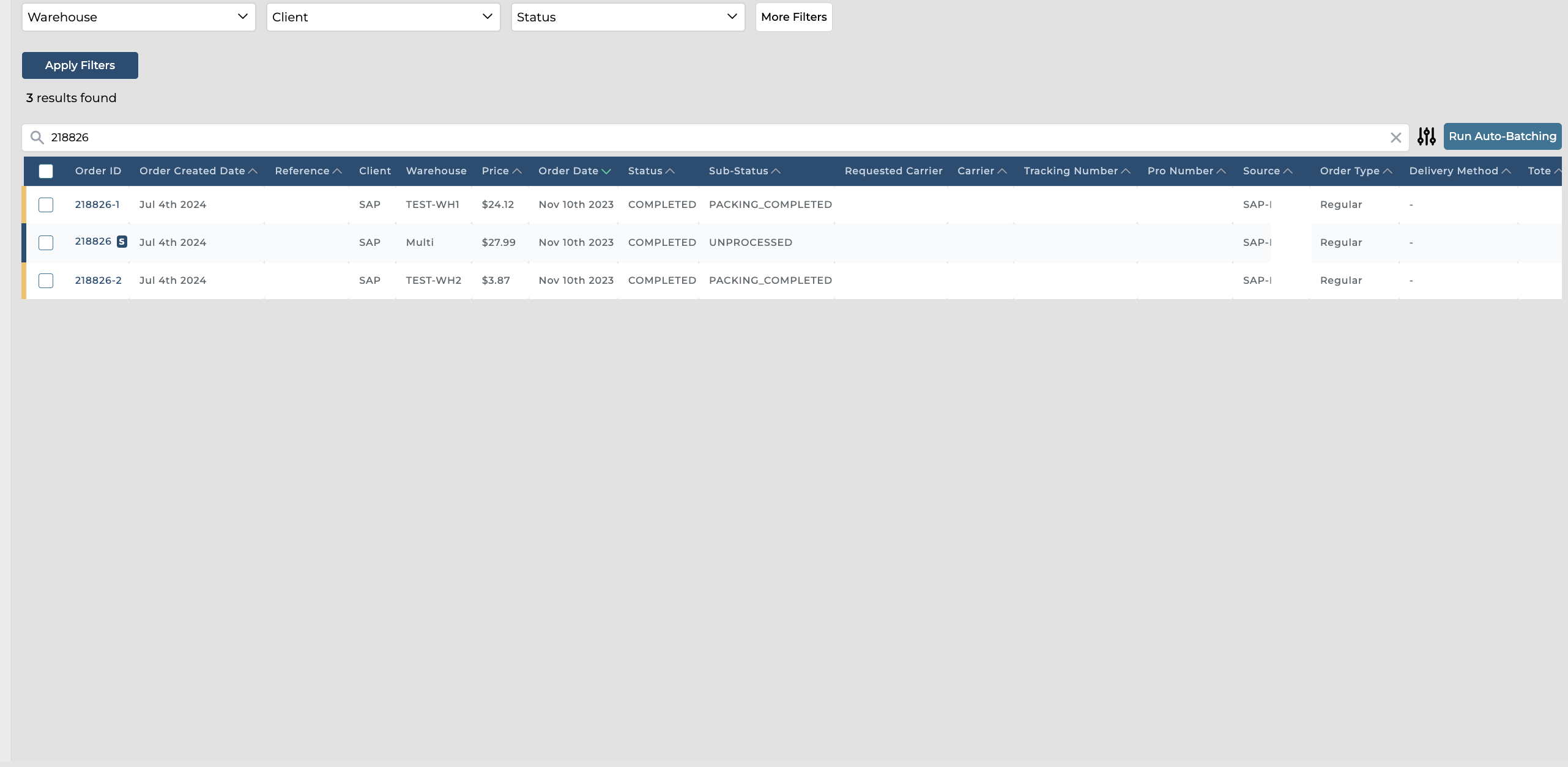The image size is (1568, 767).
Task: Sort by Tracking Number column arrow
Action: (x=1126, y=171)
